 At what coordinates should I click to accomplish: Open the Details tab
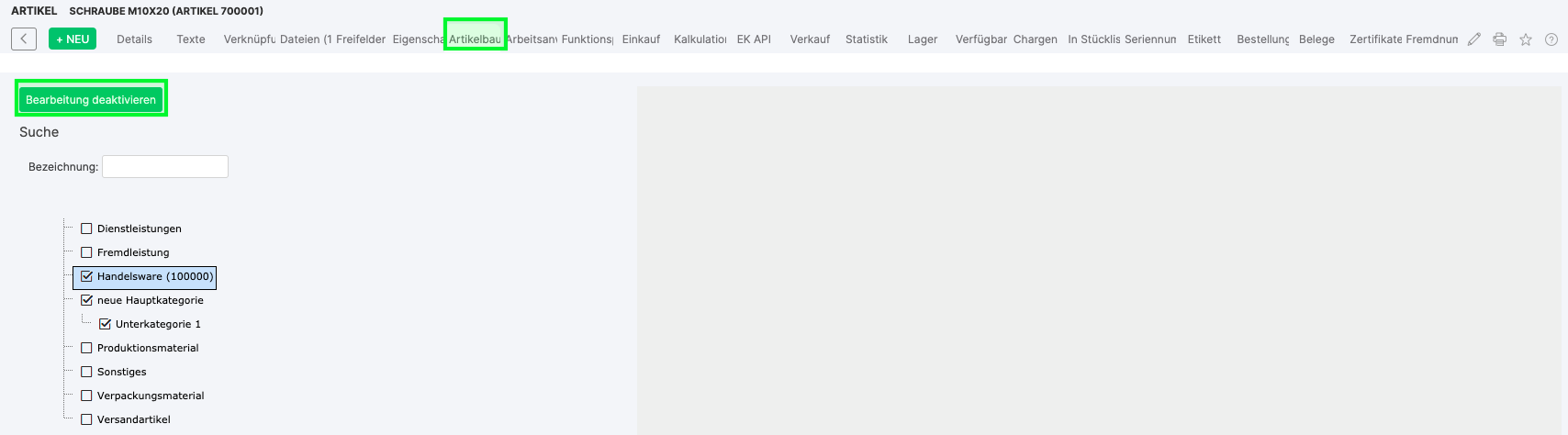pyautogui.click(x=134, y=39)
